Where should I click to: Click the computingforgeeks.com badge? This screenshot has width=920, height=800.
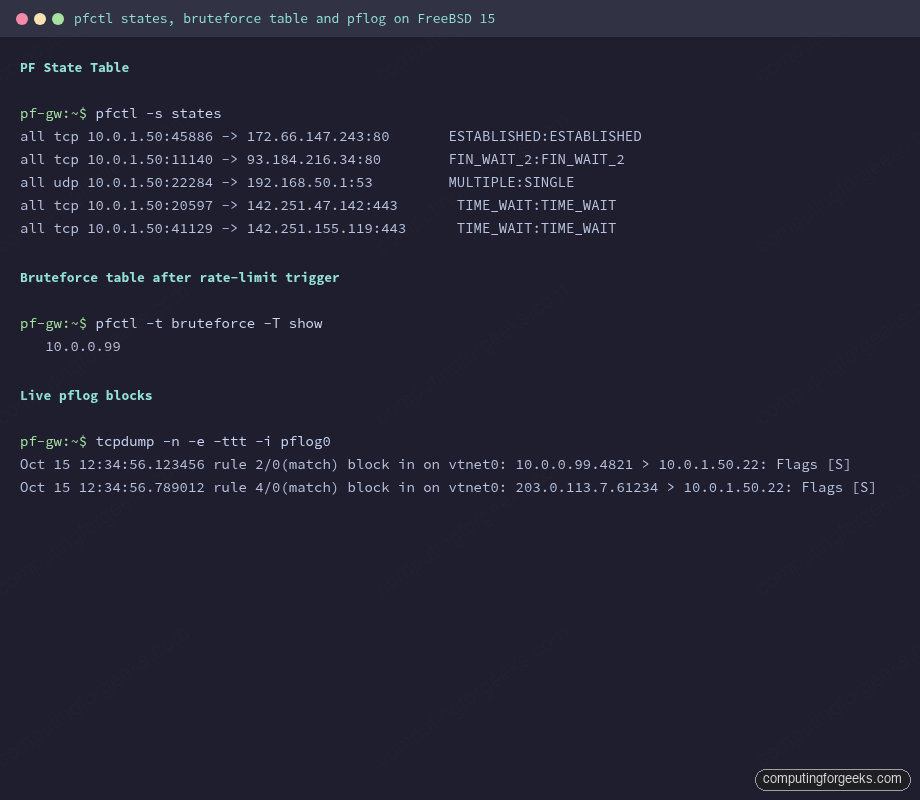(832, 779)
